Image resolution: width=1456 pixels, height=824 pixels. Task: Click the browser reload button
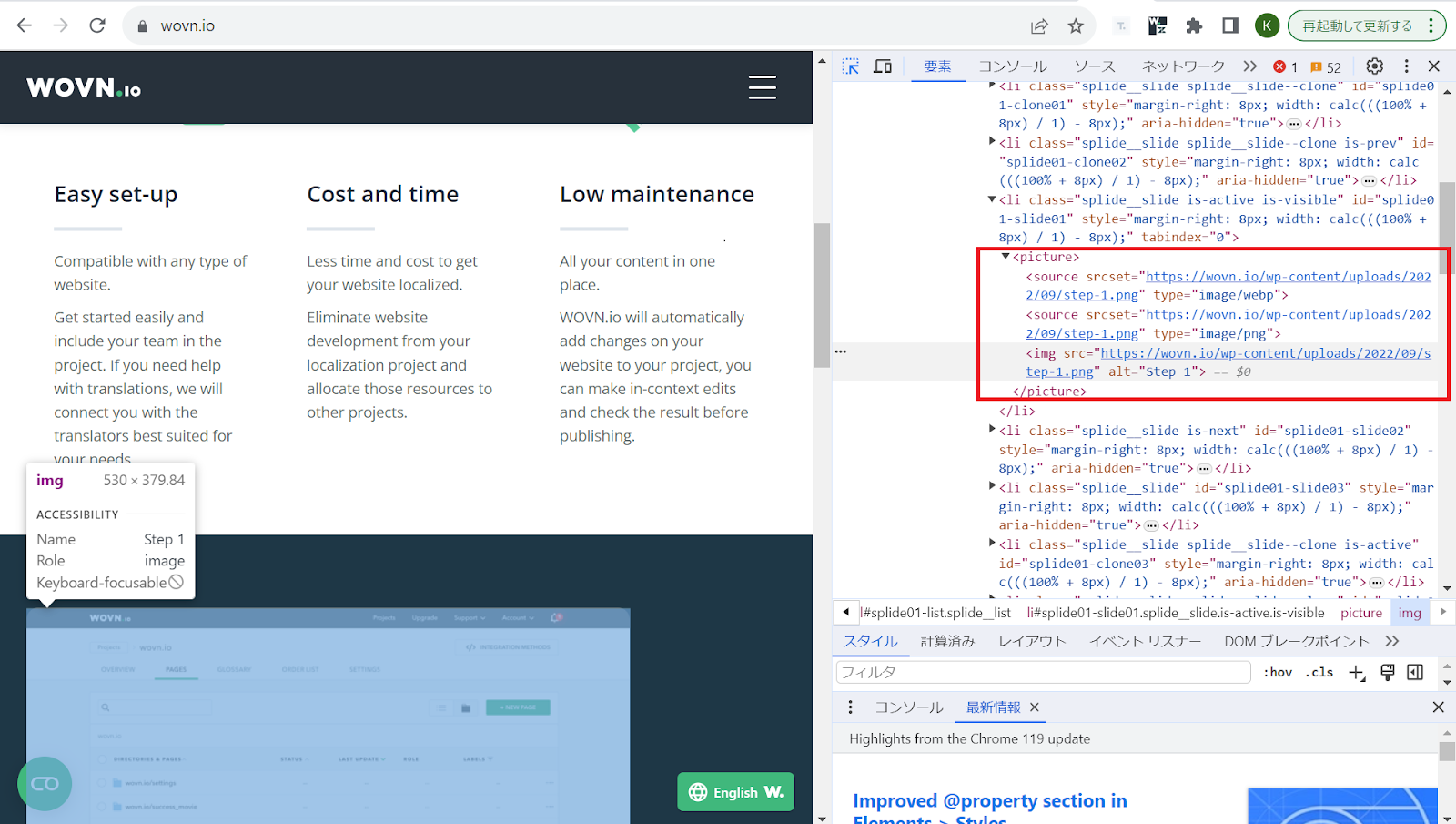[97, 25]
